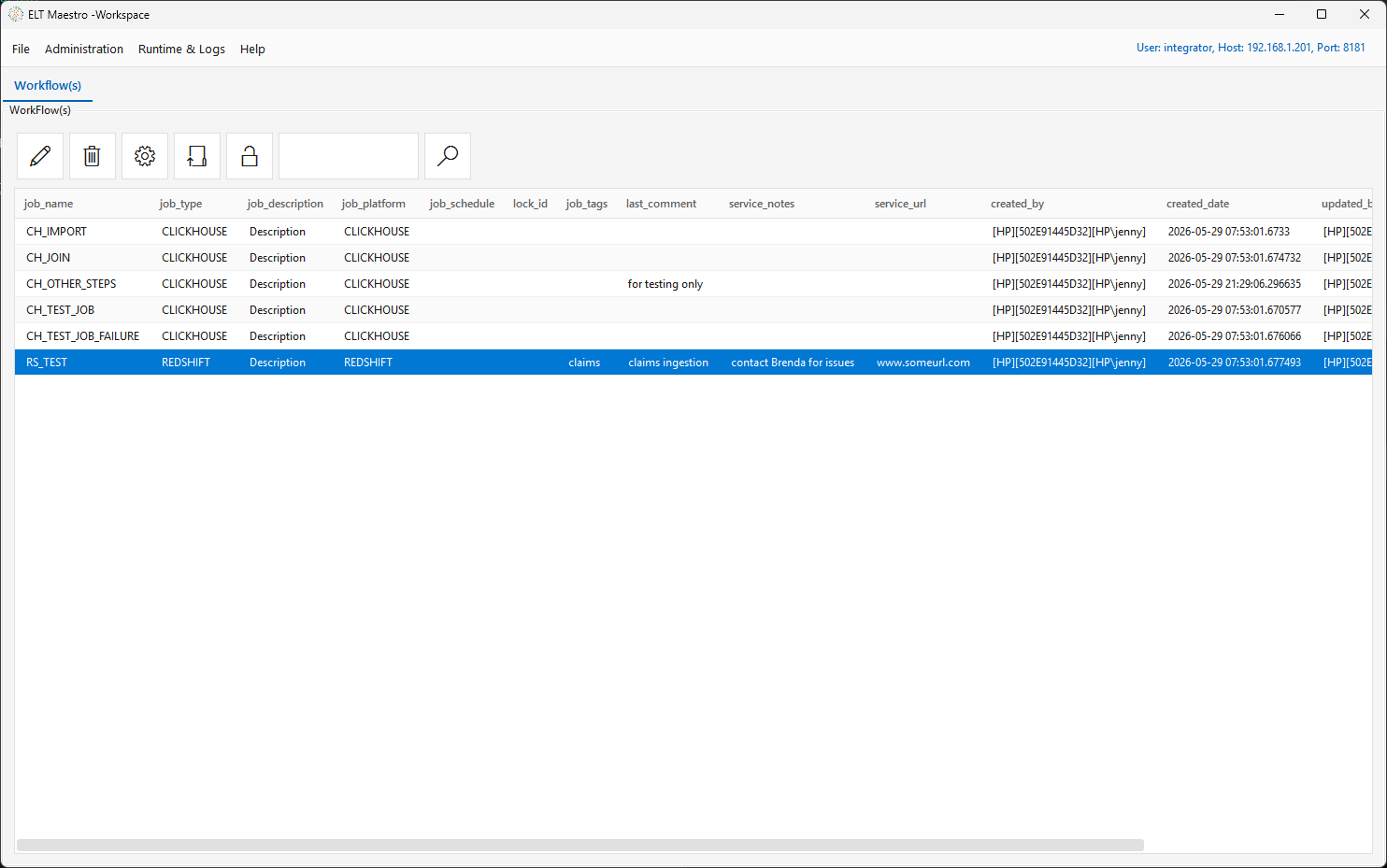Open the Help menu
The image size is (1387, 868).
coord(252,49)
